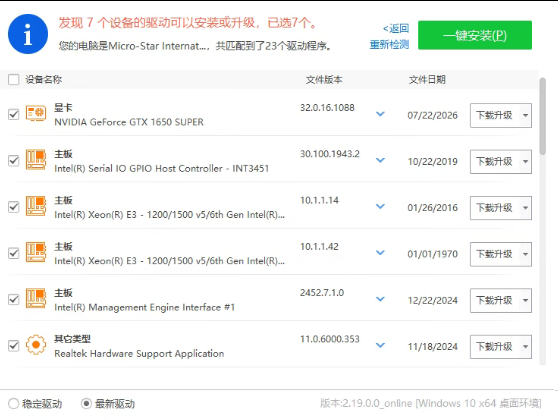Click Realtek Hardware Support Application text
This screenshot has height=420, width=558.
(139, 353)
